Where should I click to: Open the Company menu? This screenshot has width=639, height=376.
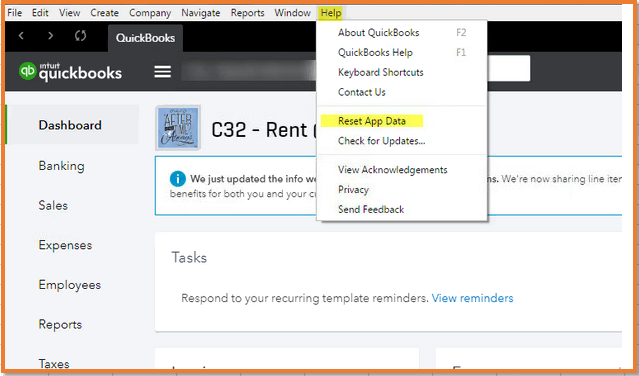point(150,13)
